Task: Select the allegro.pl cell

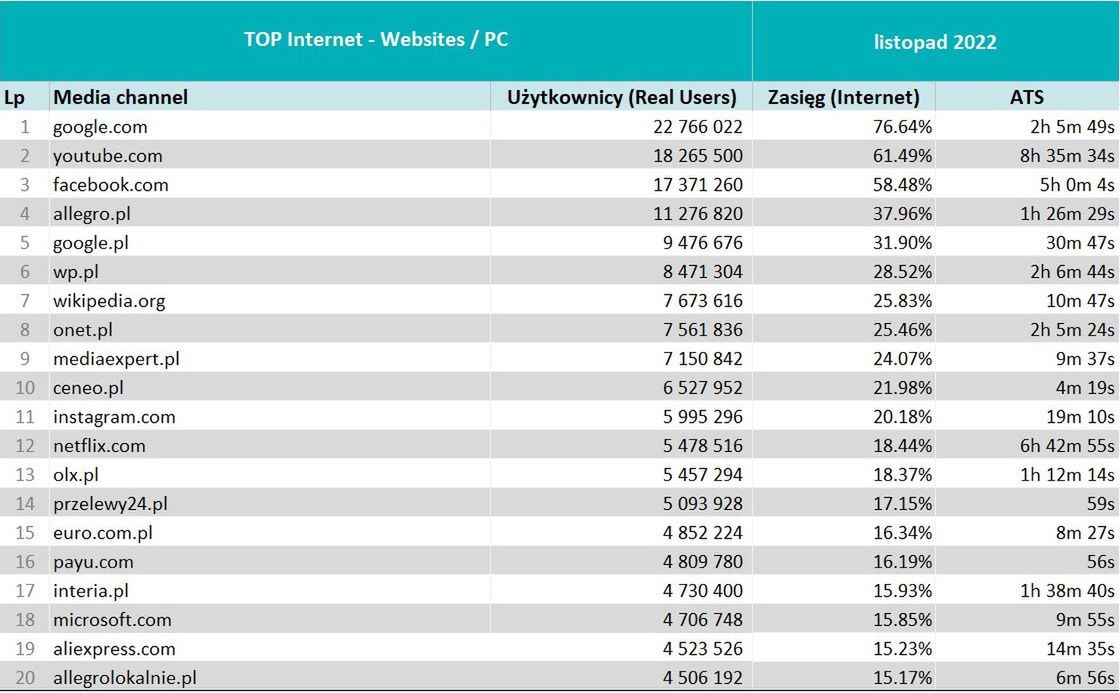Action: click(x=91, y=214)
